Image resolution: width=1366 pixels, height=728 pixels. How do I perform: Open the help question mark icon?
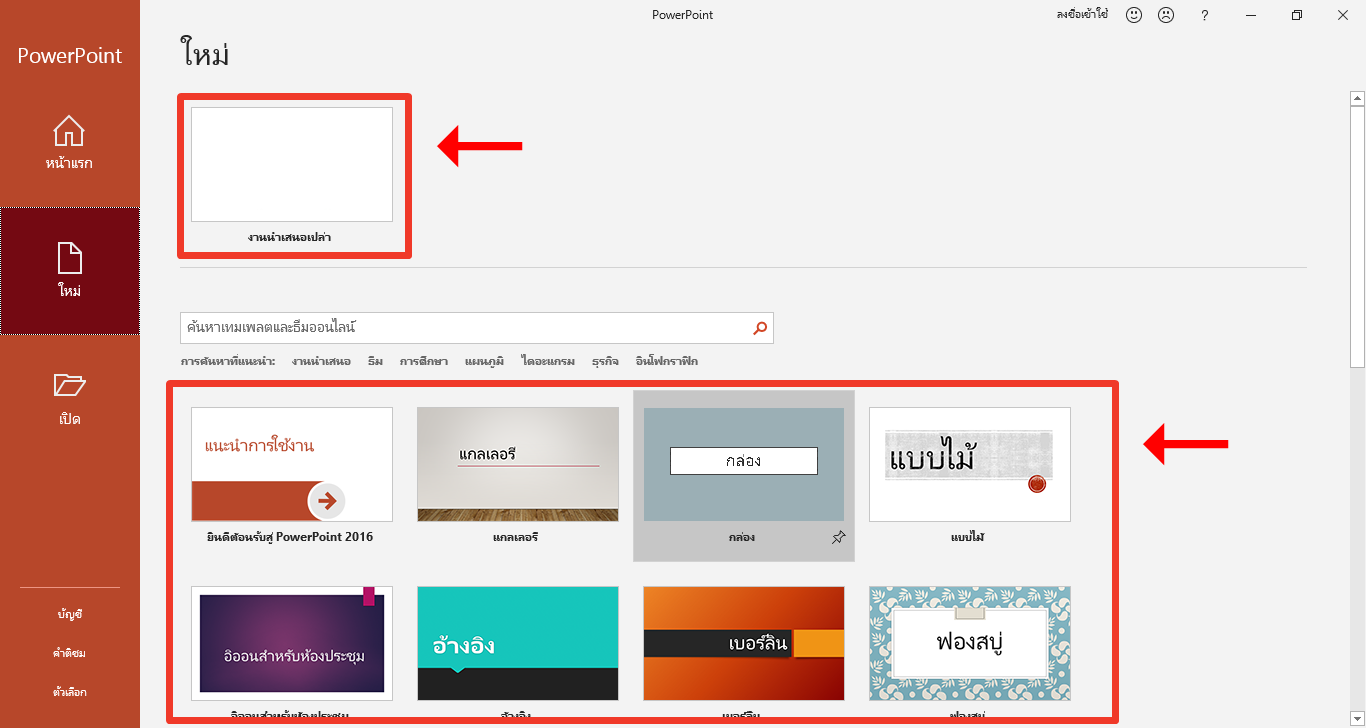tap(1205, 15)
